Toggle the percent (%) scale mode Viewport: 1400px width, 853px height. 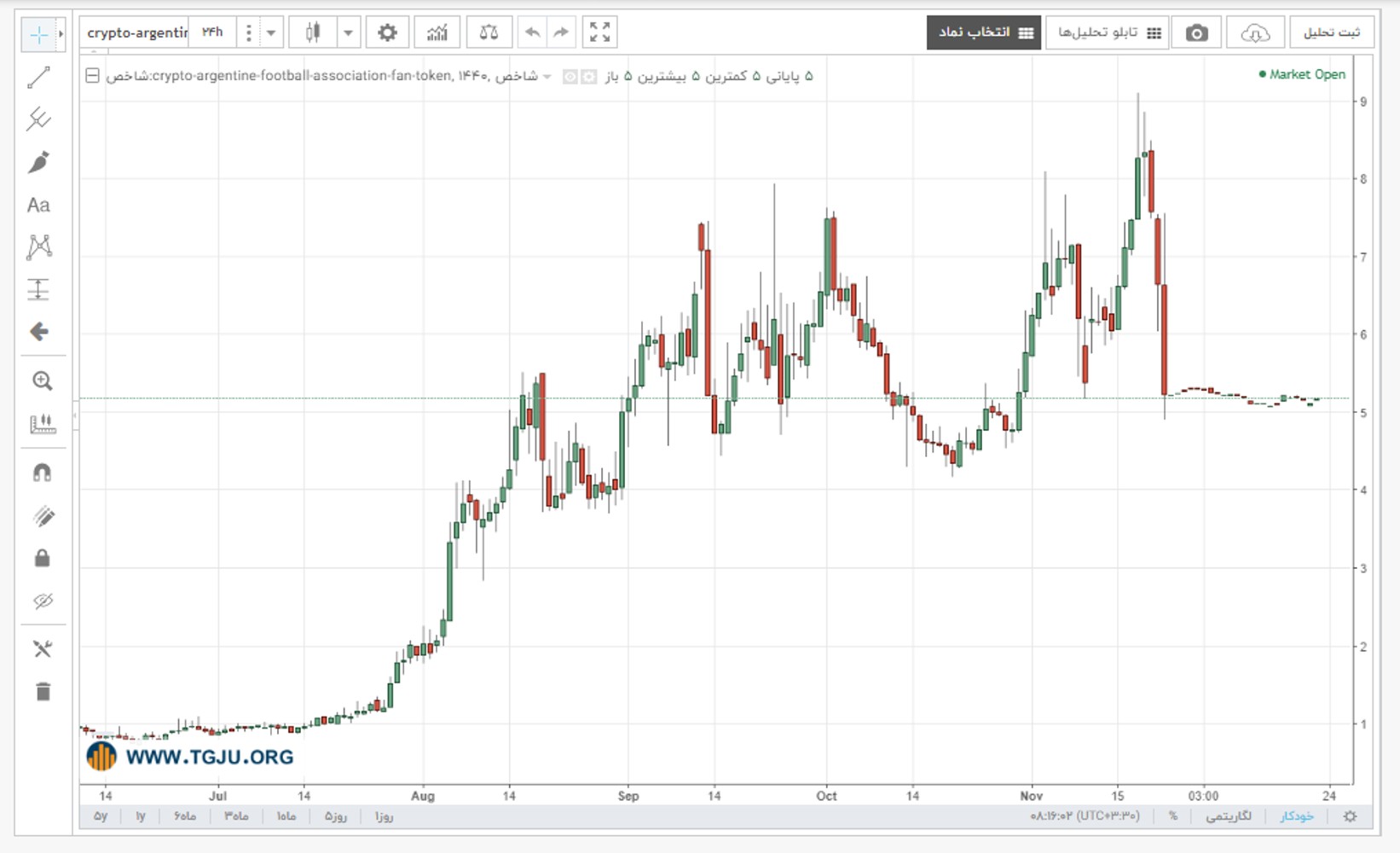click(x=1173, y=816)
